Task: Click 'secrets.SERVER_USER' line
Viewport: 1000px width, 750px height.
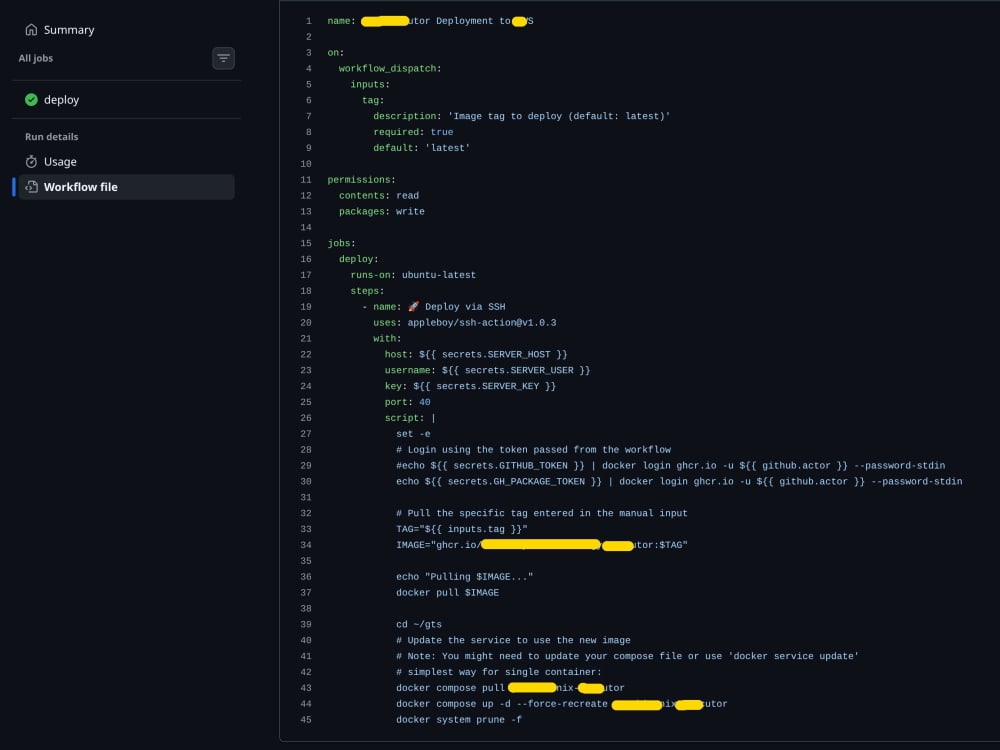Action: click(x=487, y=371)
